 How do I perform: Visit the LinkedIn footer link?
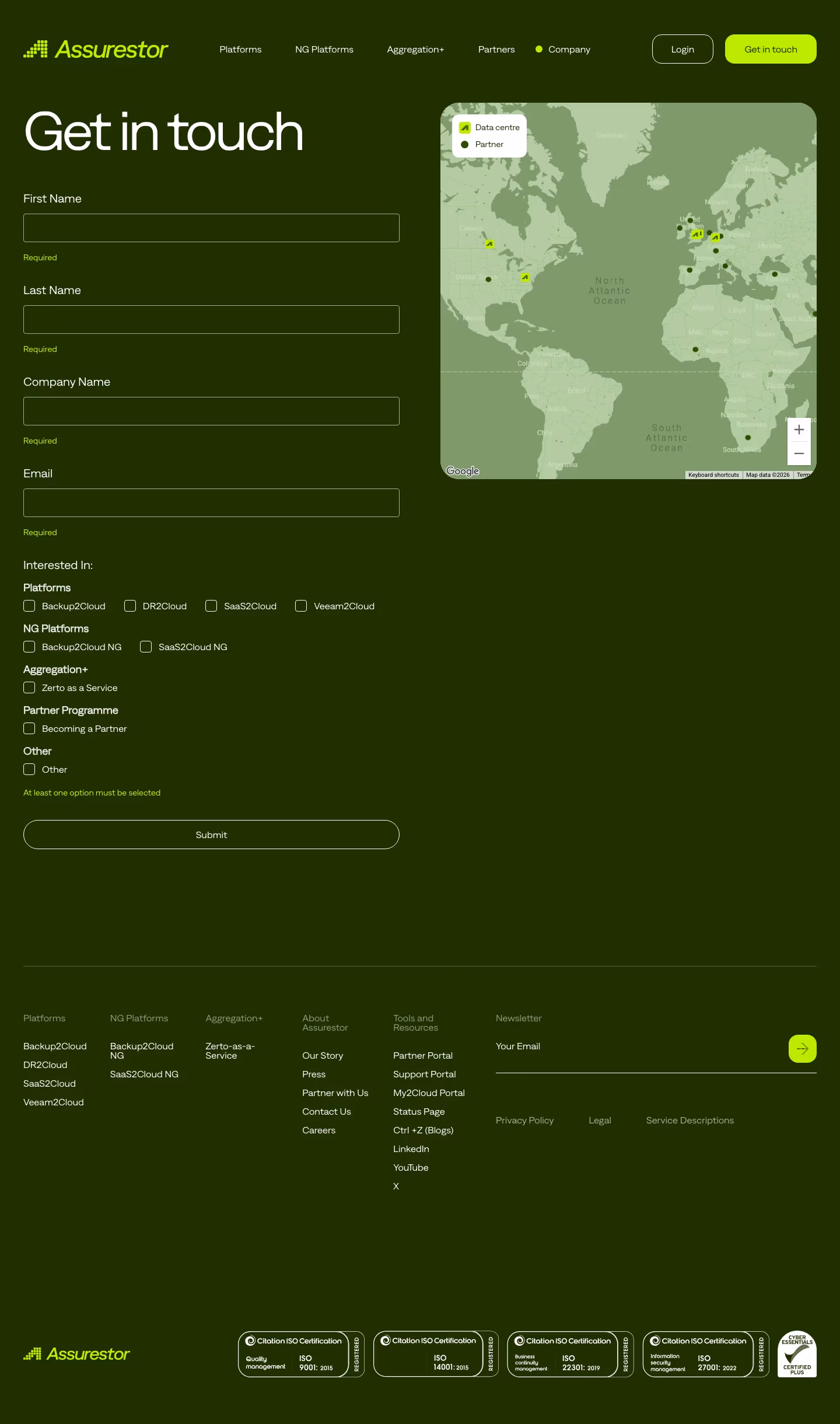(411, 1149)
